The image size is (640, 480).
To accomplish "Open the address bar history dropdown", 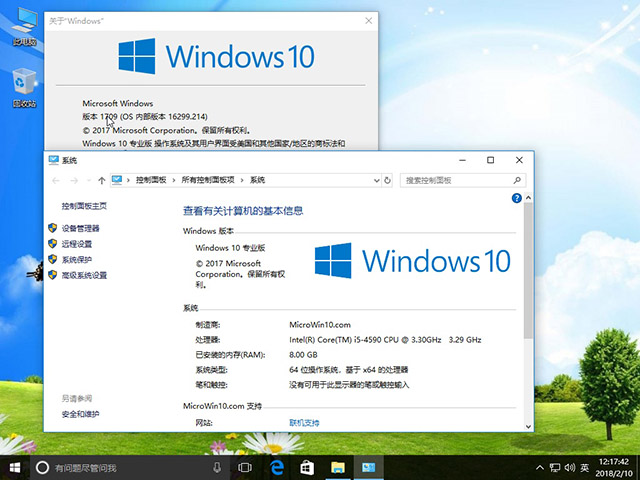I will pos(376,180).
